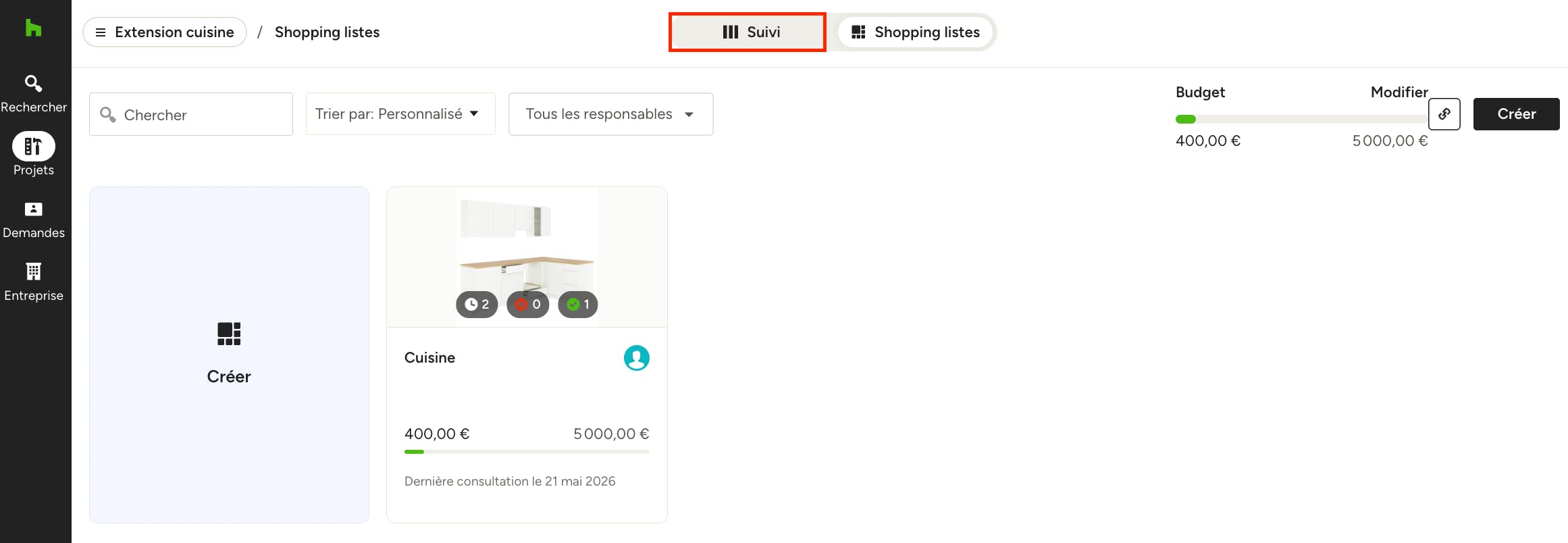Click the top budget progress bar
This screenshot has width=1568, height=543.
1301,120
